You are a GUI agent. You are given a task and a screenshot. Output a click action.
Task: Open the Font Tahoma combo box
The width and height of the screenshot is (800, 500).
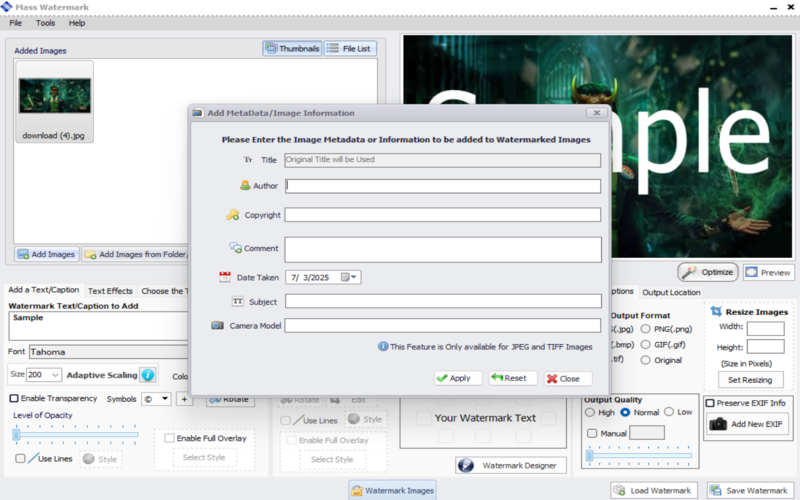coord(109,352)
